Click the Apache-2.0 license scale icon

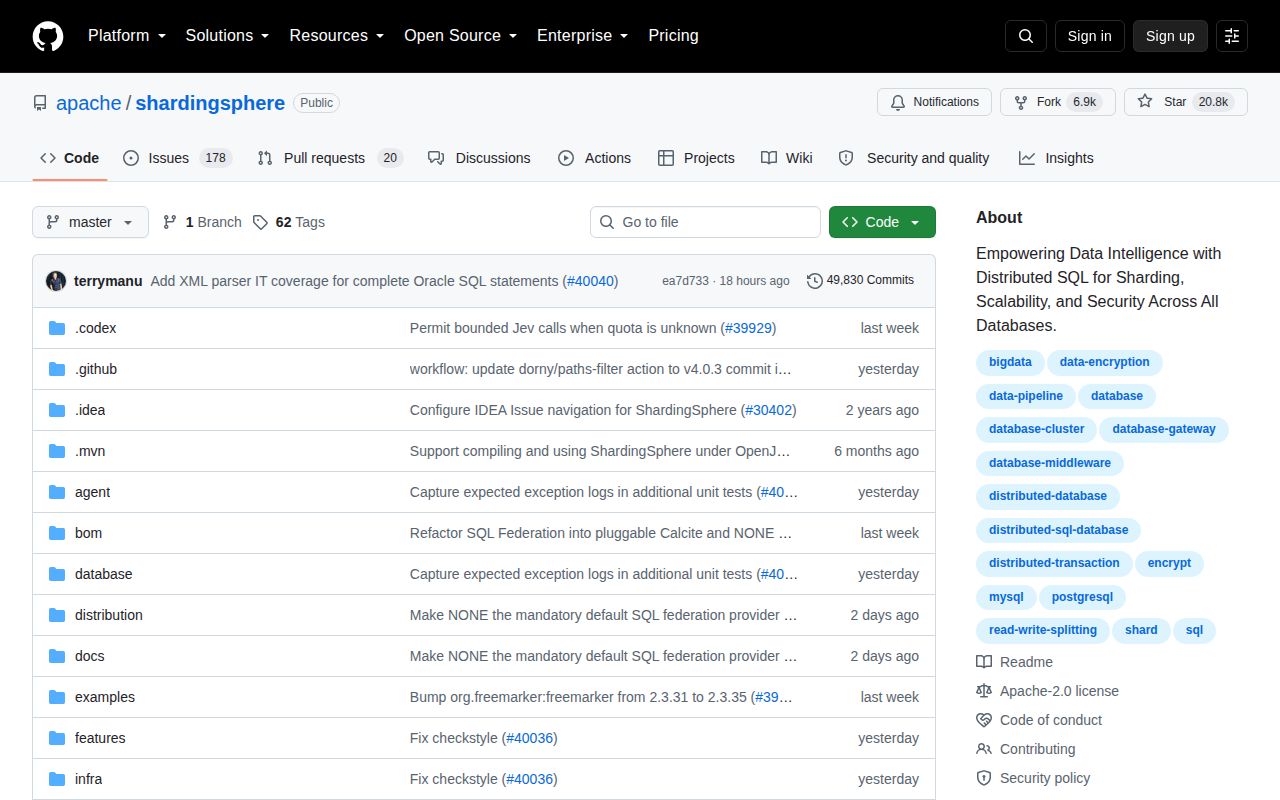pos(984,691)
